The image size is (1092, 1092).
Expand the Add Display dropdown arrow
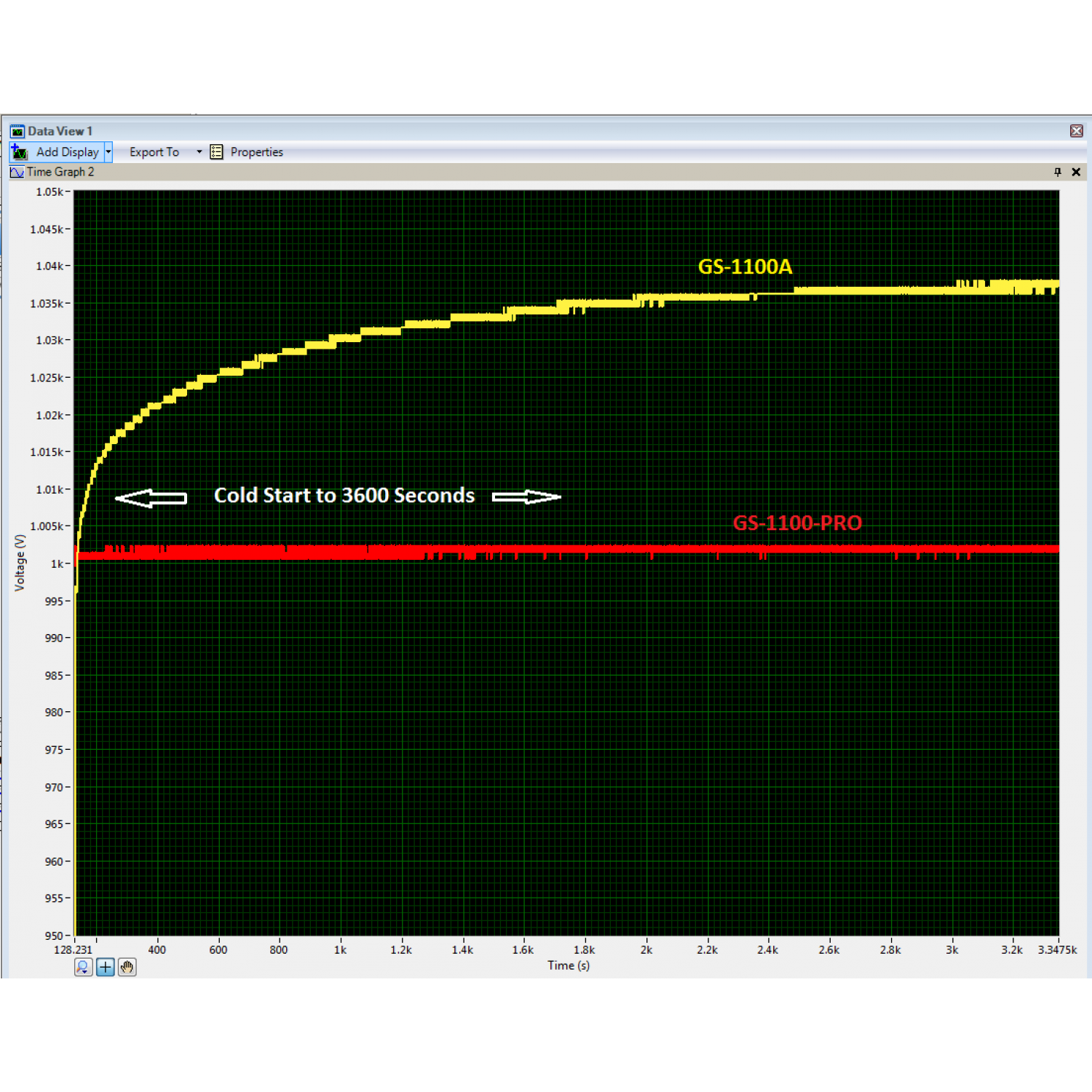(108, 152)
